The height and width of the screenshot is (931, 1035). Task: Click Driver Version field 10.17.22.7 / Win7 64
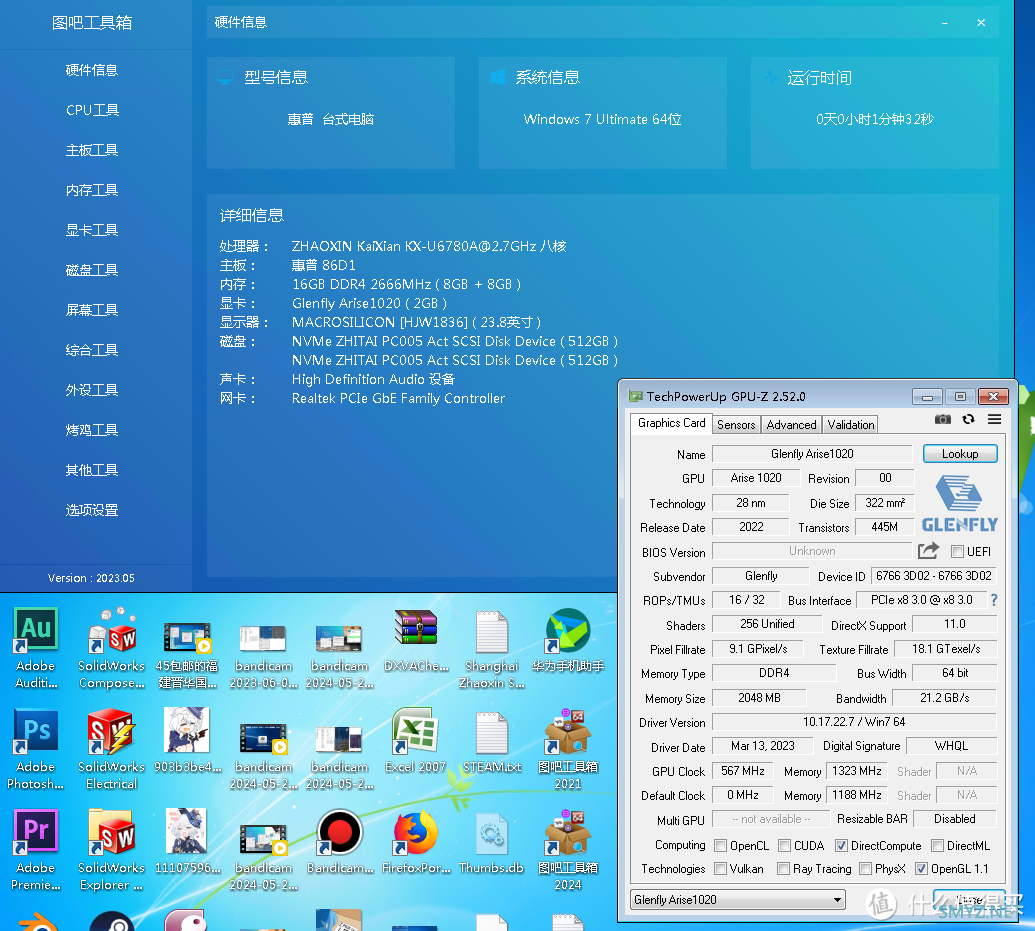point(853,722)
